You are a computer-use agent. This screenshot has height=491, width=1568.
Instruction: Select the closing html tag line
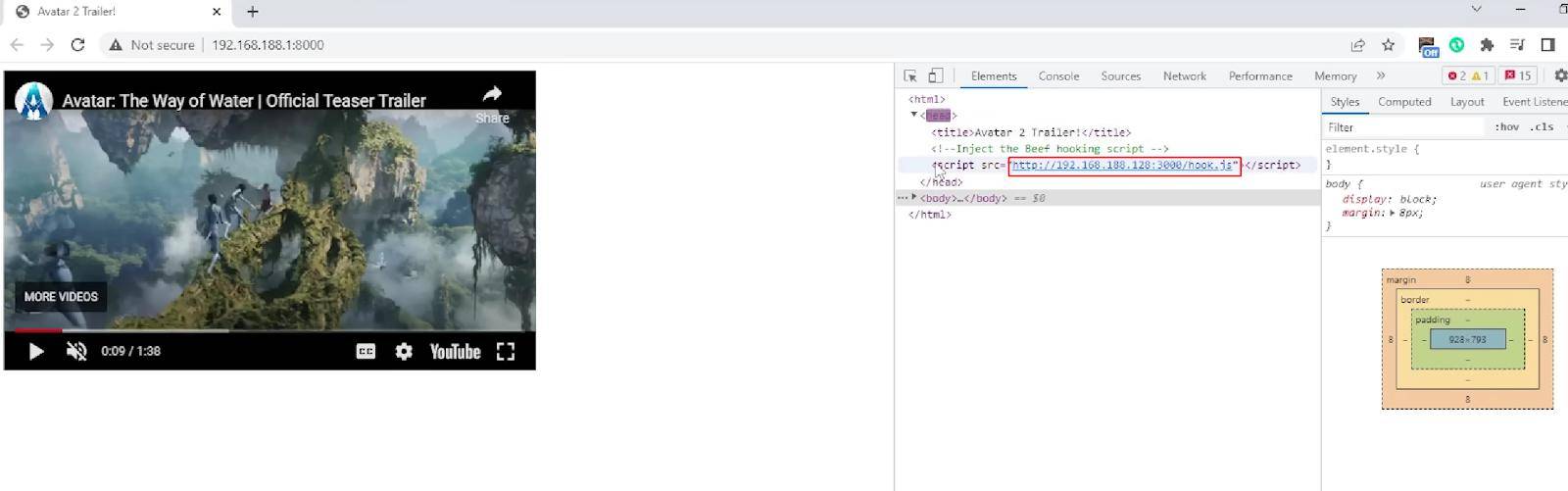[930, 215]
